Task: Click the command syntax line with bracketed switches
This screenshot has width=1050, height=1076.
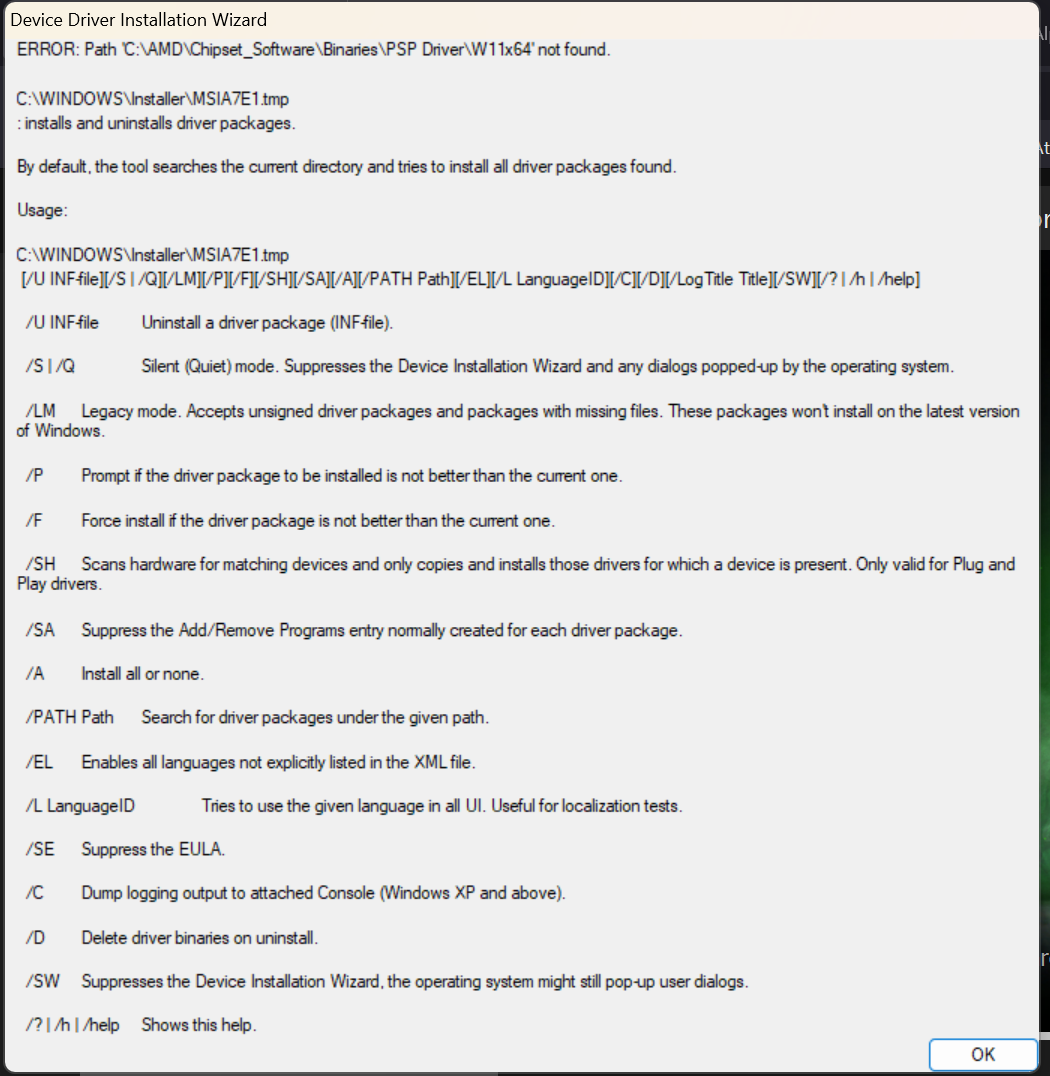Action: tap(471, 279)
